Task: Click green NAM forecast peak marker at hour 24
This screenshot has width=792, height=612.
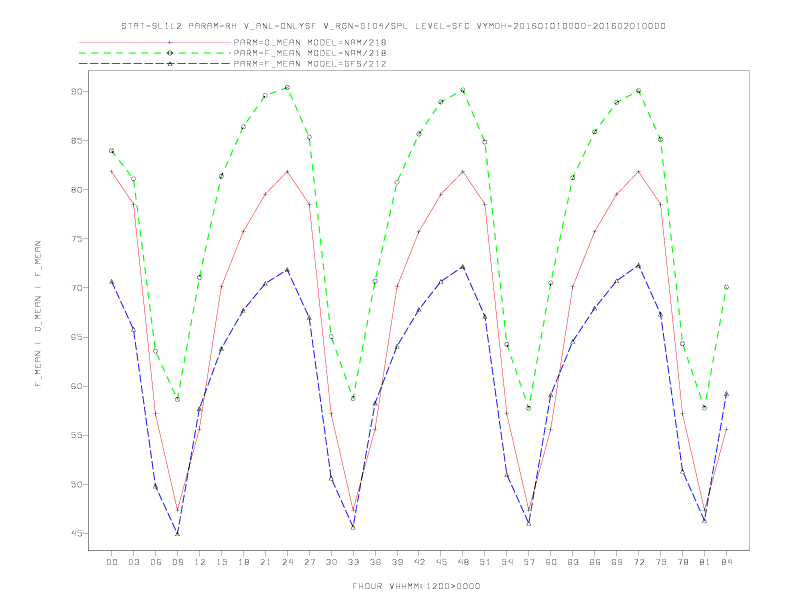Action: [x=287, y=87]
